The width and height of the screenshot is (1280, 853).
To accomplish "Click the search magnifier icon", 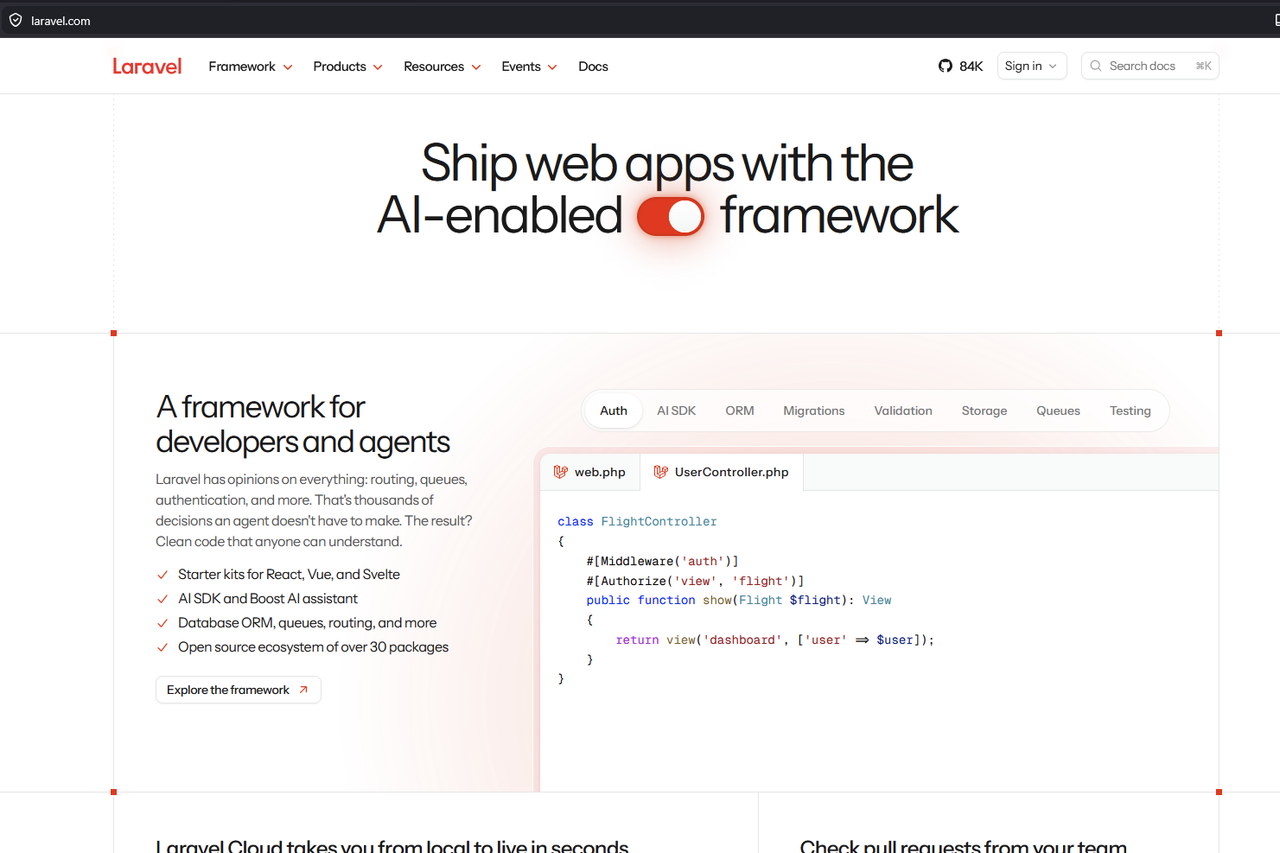I will pyautogui.click(x=1096, y=66).
